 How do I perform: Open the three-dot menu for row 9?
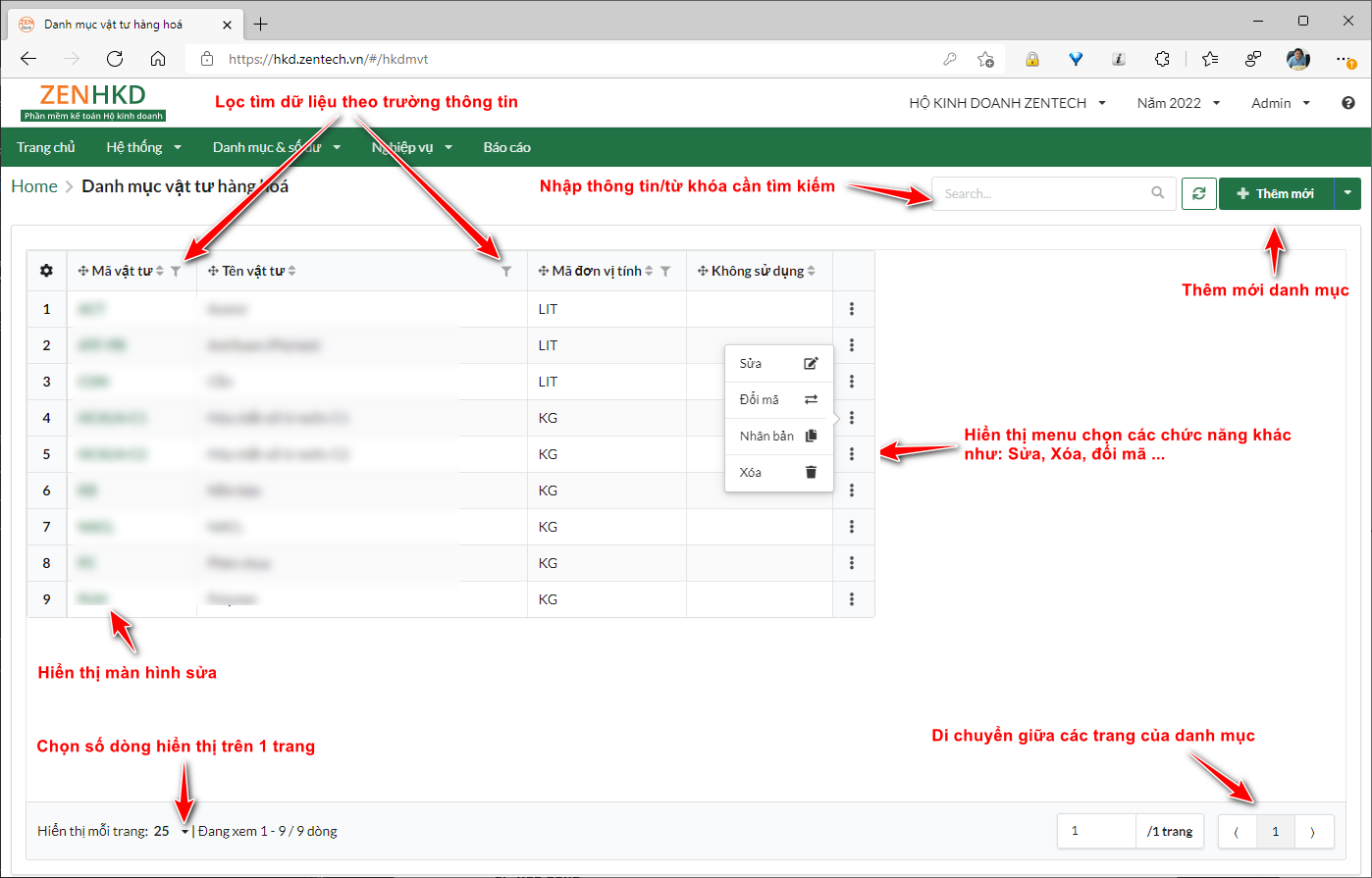(852, 599)
